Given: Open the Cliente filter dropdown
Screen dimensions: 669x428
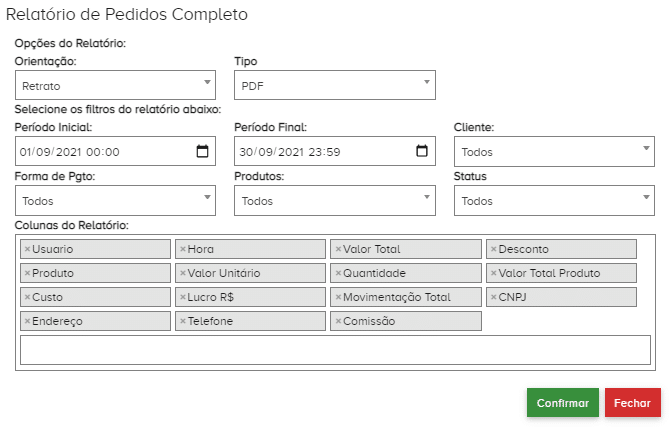Looking at the screenshot, I should [554, 152].
